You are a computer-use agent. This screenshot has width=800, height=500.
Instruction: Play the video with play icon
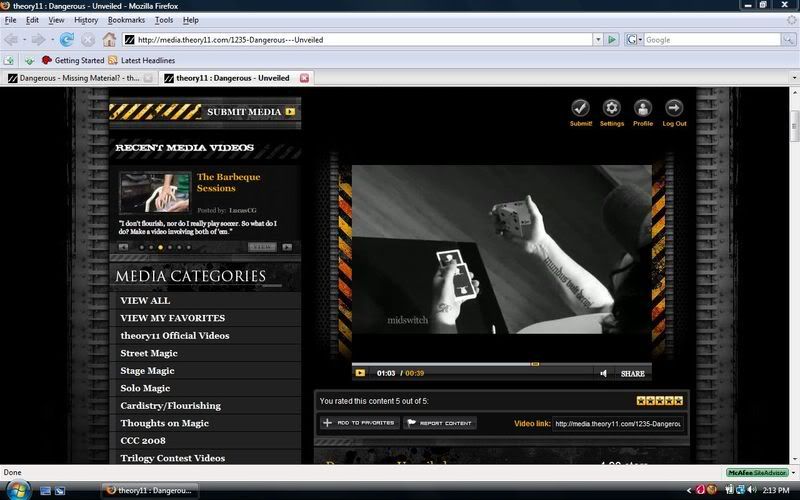(x=360, y=373)
